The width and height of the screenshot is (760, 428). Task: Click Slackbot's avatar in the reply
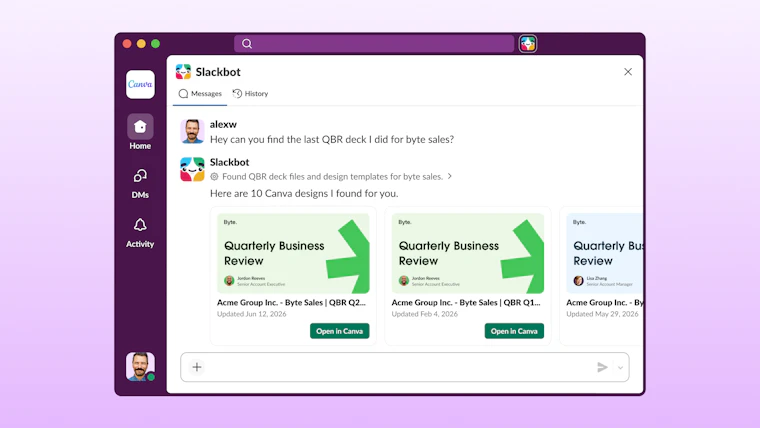pos(192,169)
